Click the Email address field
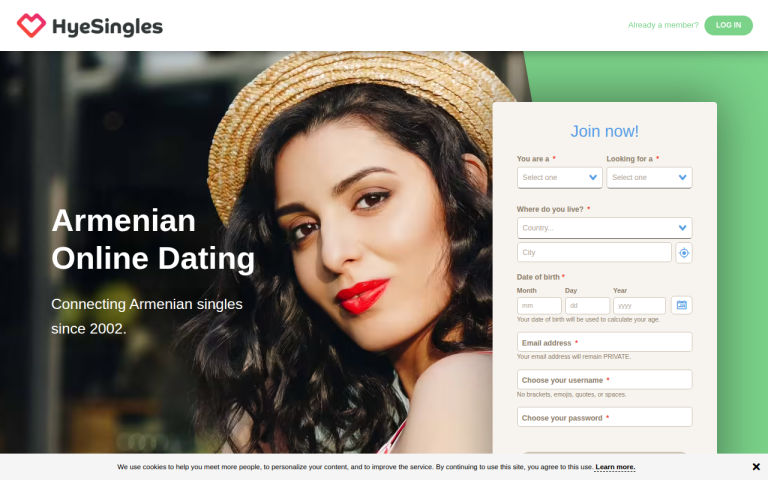Image resolution: width=768 pixels, height=480 pixels. [x=604, y=342]
